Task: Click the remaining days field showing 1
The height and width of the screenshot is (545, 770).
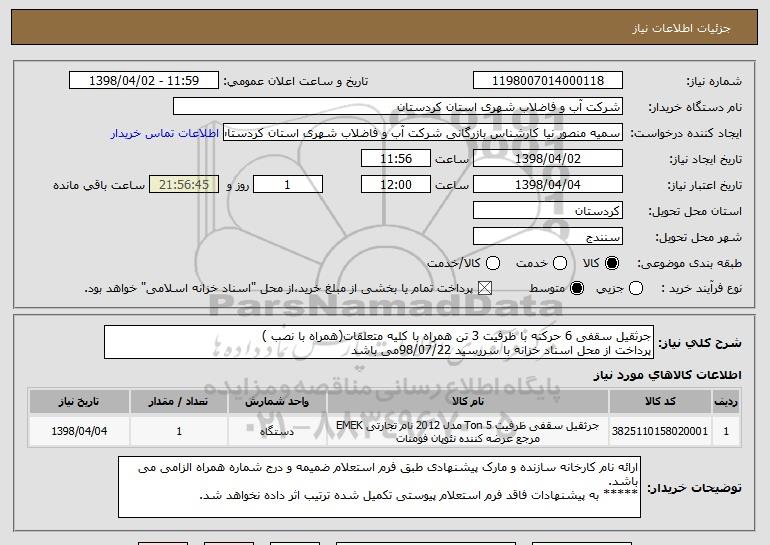Action: tap(288, 185)
